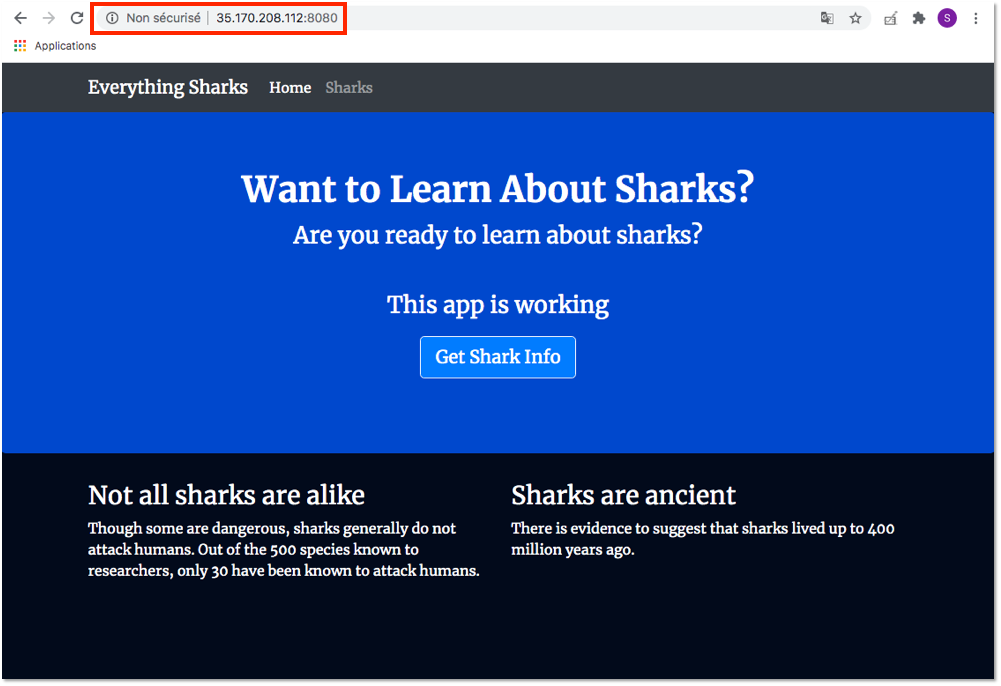Click the text This app is working

coord(498,304)
